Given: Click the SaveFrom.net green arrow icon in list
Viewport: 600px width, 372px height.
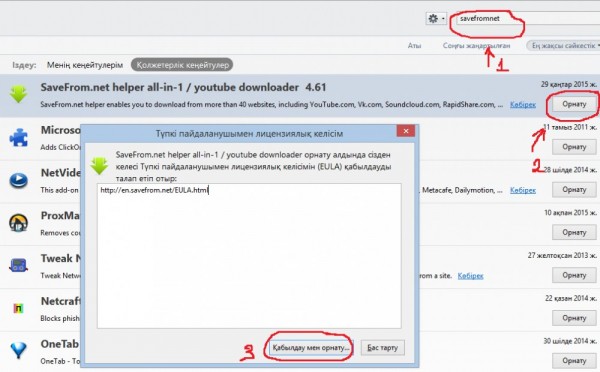Looking at the screenshot, I should pos(18,94).
